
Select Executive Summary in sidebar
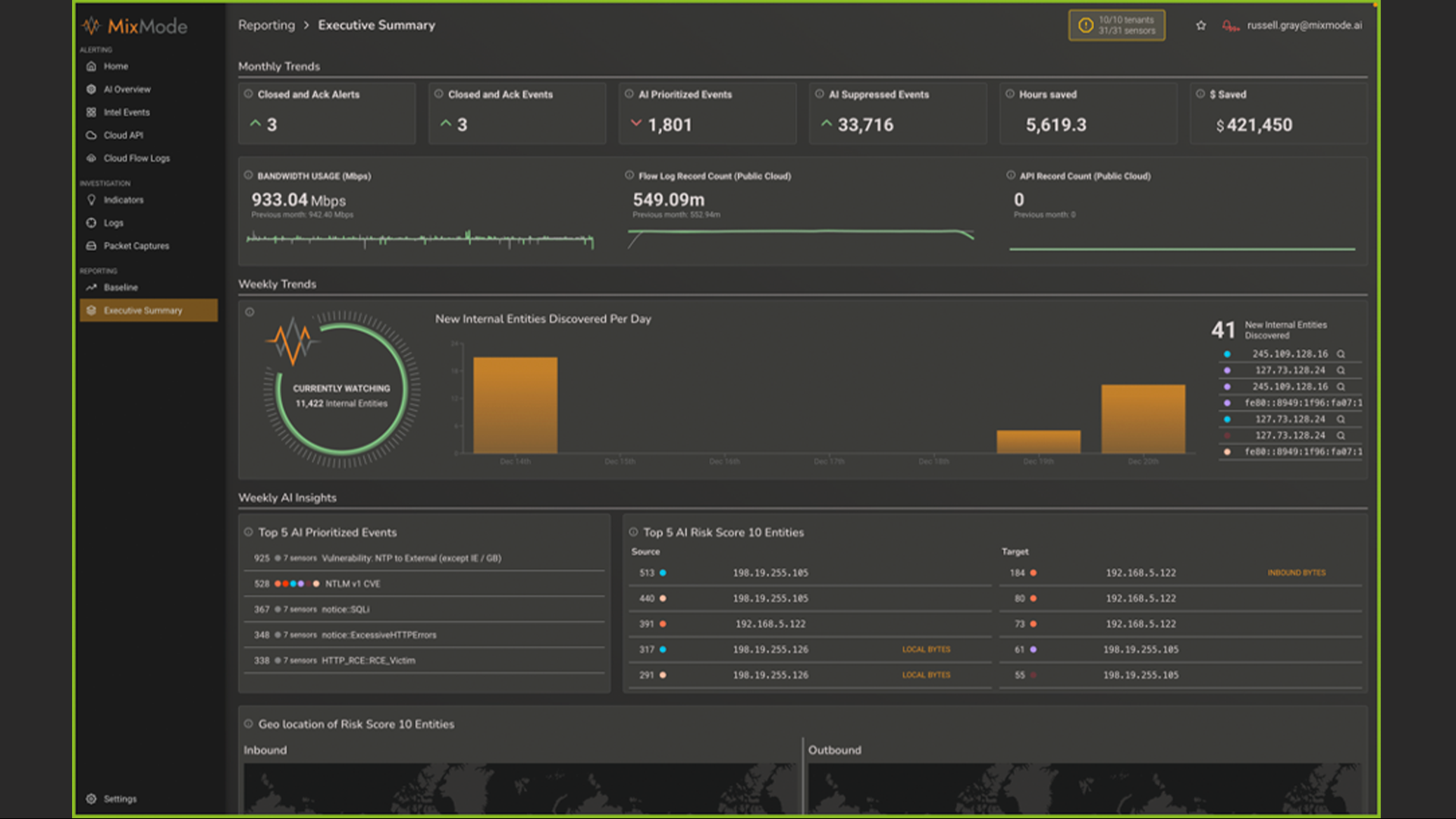[x=143, y=310]
